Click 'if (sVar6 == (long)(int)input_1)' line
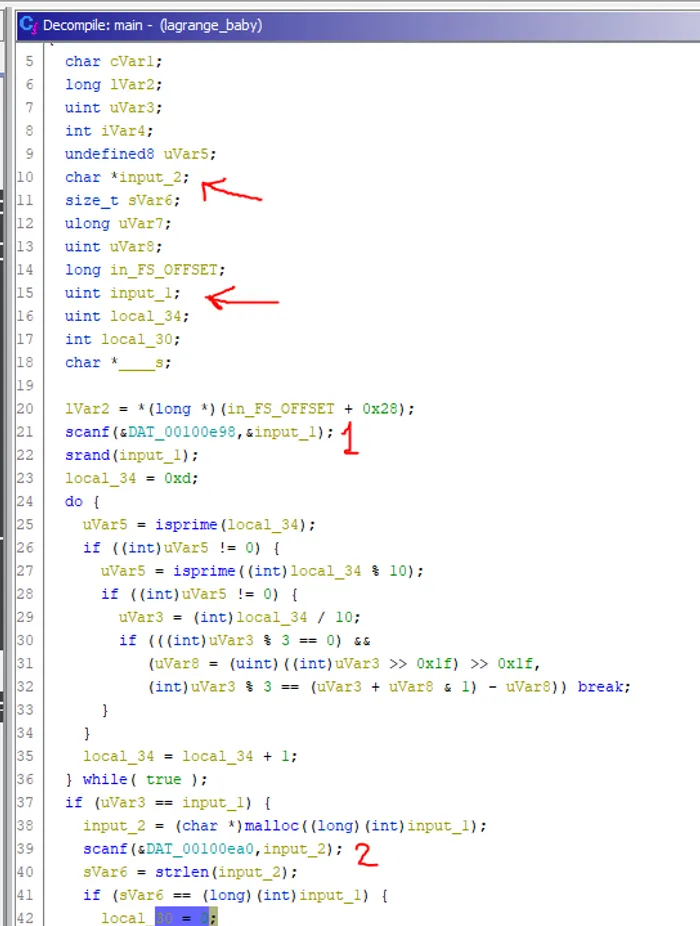700x926 pixels. (x=235, y=895)
